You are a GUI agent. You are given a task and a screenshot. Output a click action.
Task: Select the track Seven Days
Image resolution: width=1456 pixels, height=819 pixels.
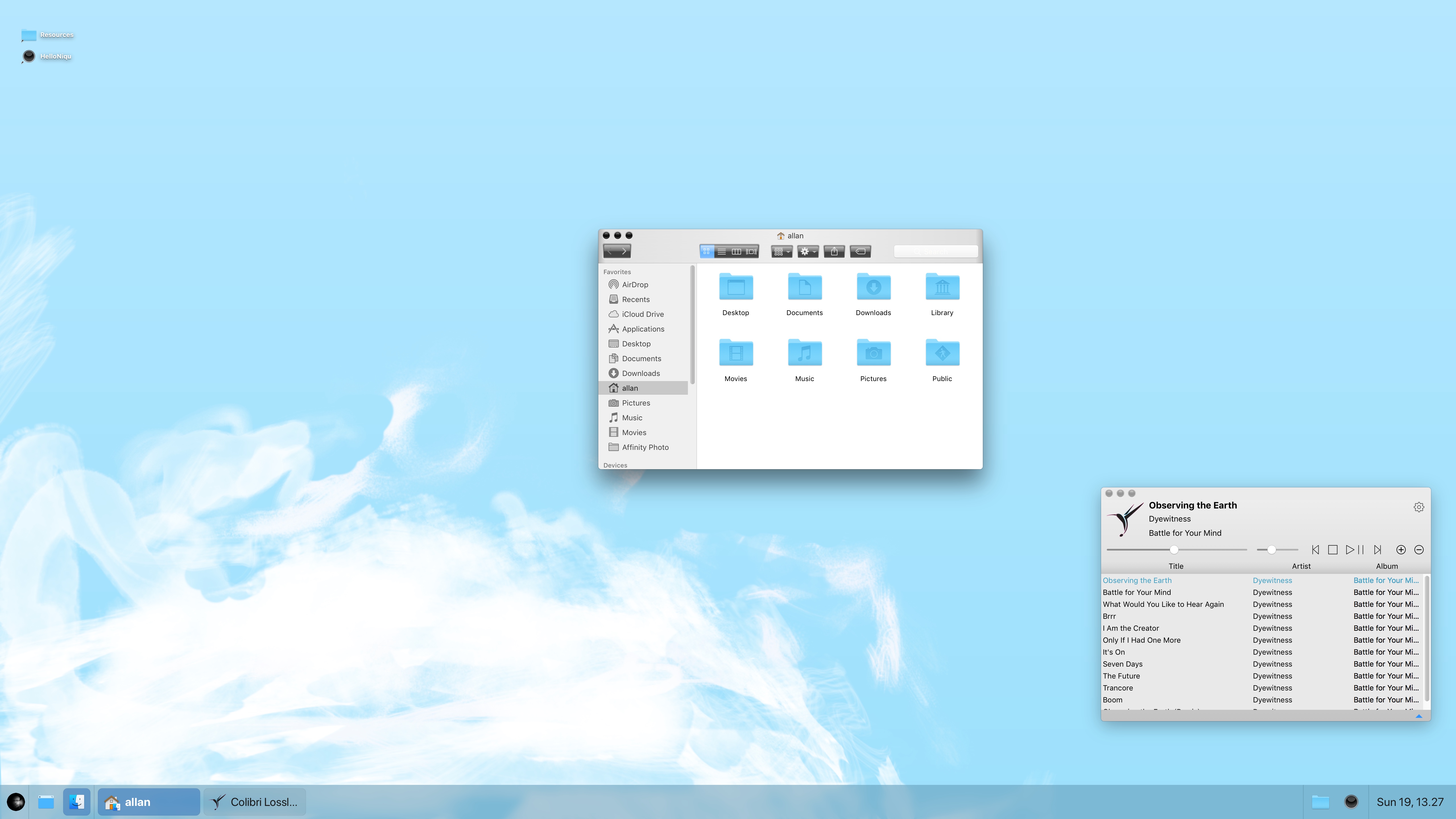coord(1122,664)
